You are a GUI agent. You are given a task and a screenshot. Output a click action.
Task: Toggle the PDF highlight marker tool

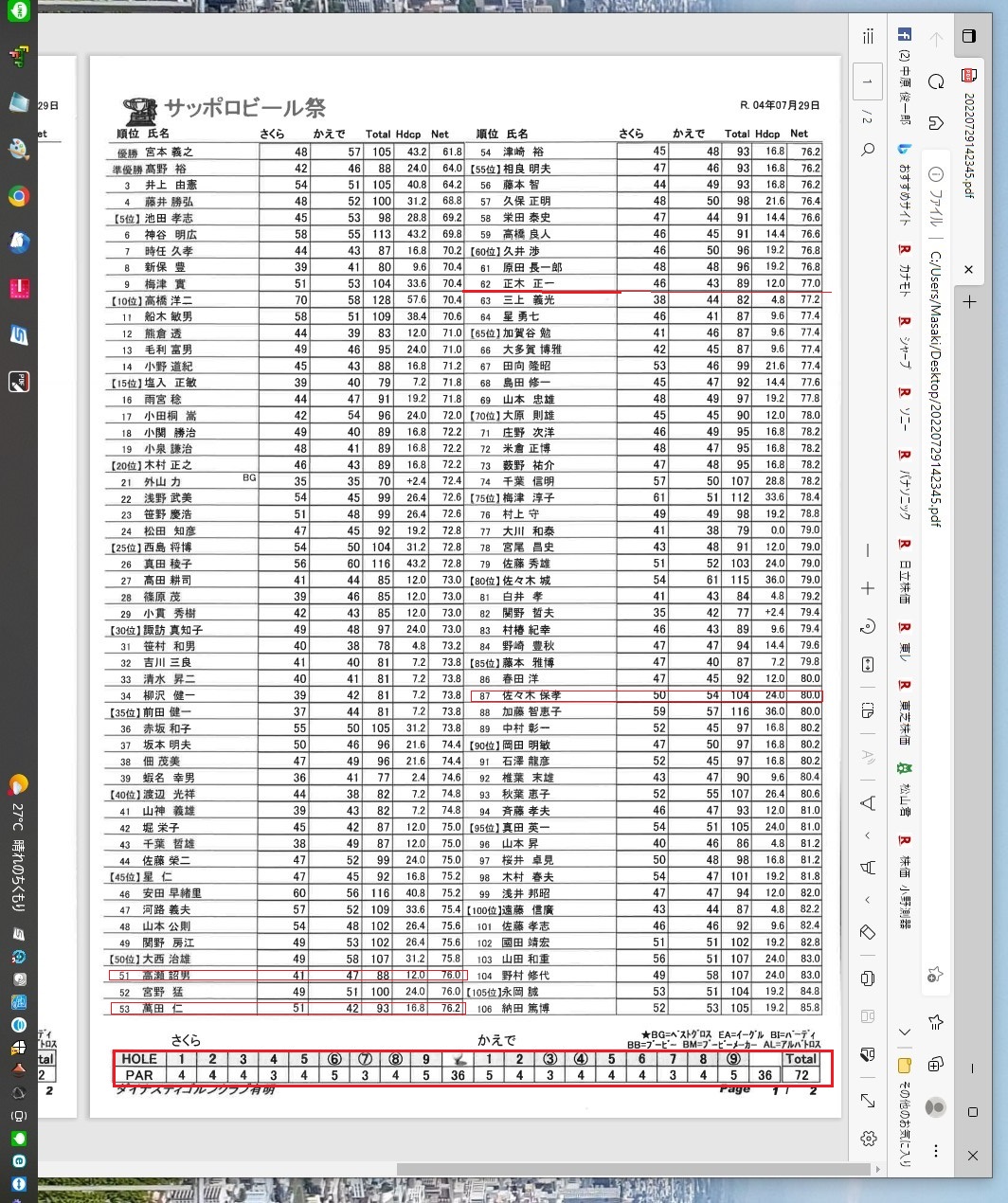868,868
